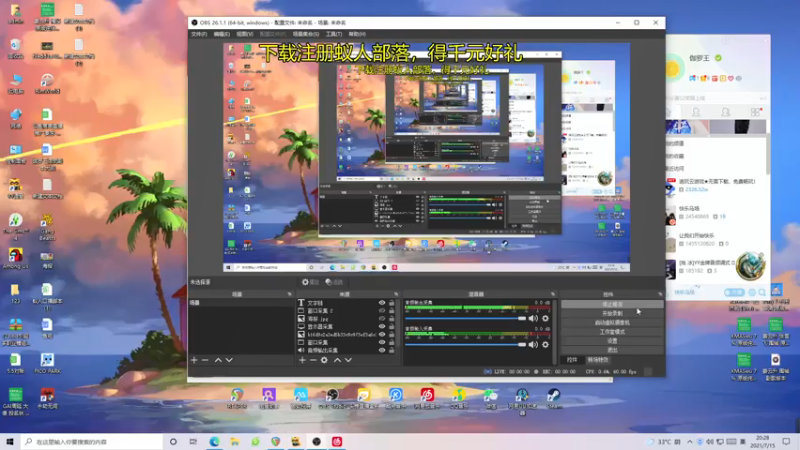800x450 pixels.
Task: Toggle visibility of 文字 text source
Action: click(382, 303)
